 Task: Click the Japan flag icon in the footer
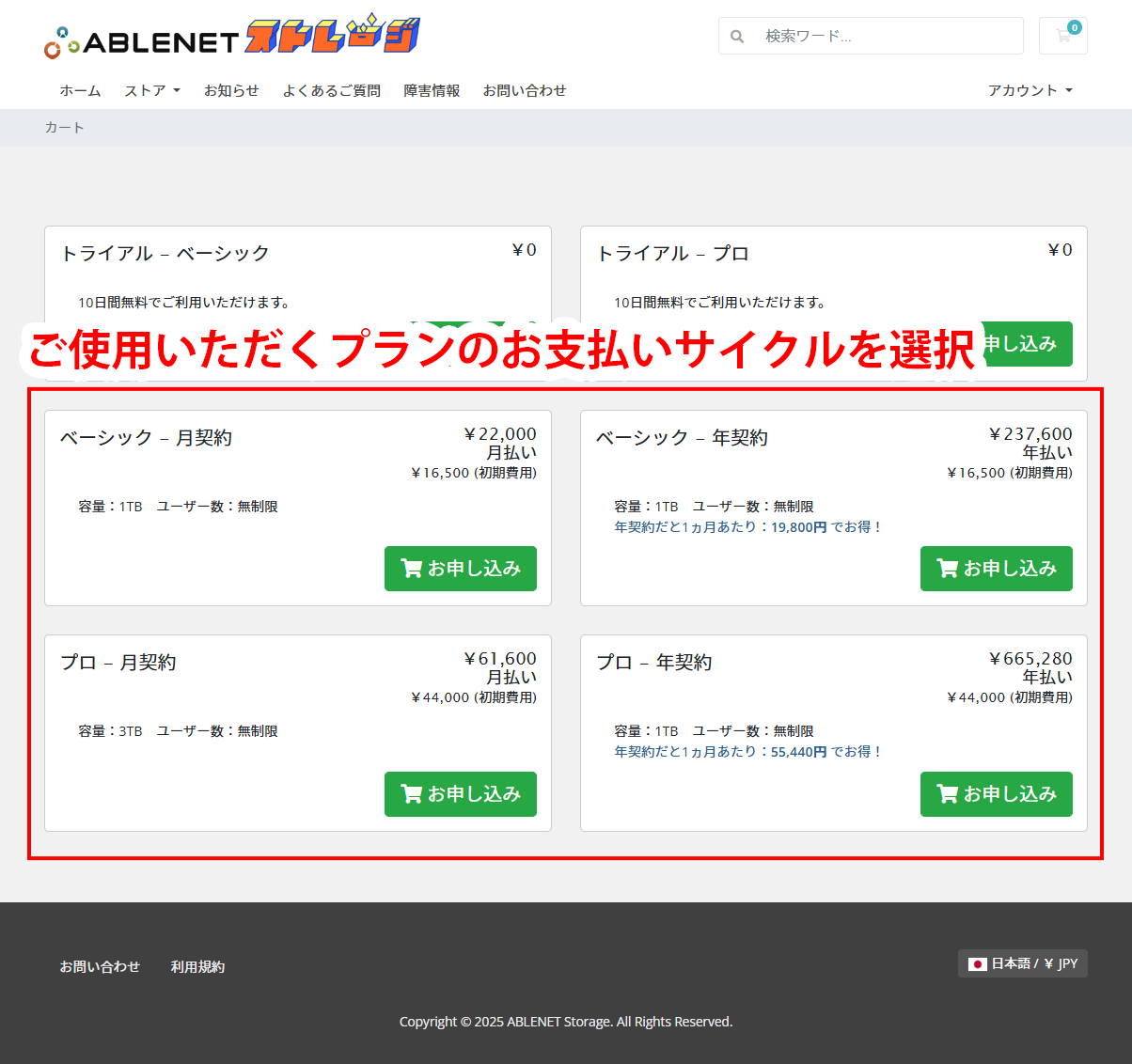pyautogui.click(x=978, y=962)
